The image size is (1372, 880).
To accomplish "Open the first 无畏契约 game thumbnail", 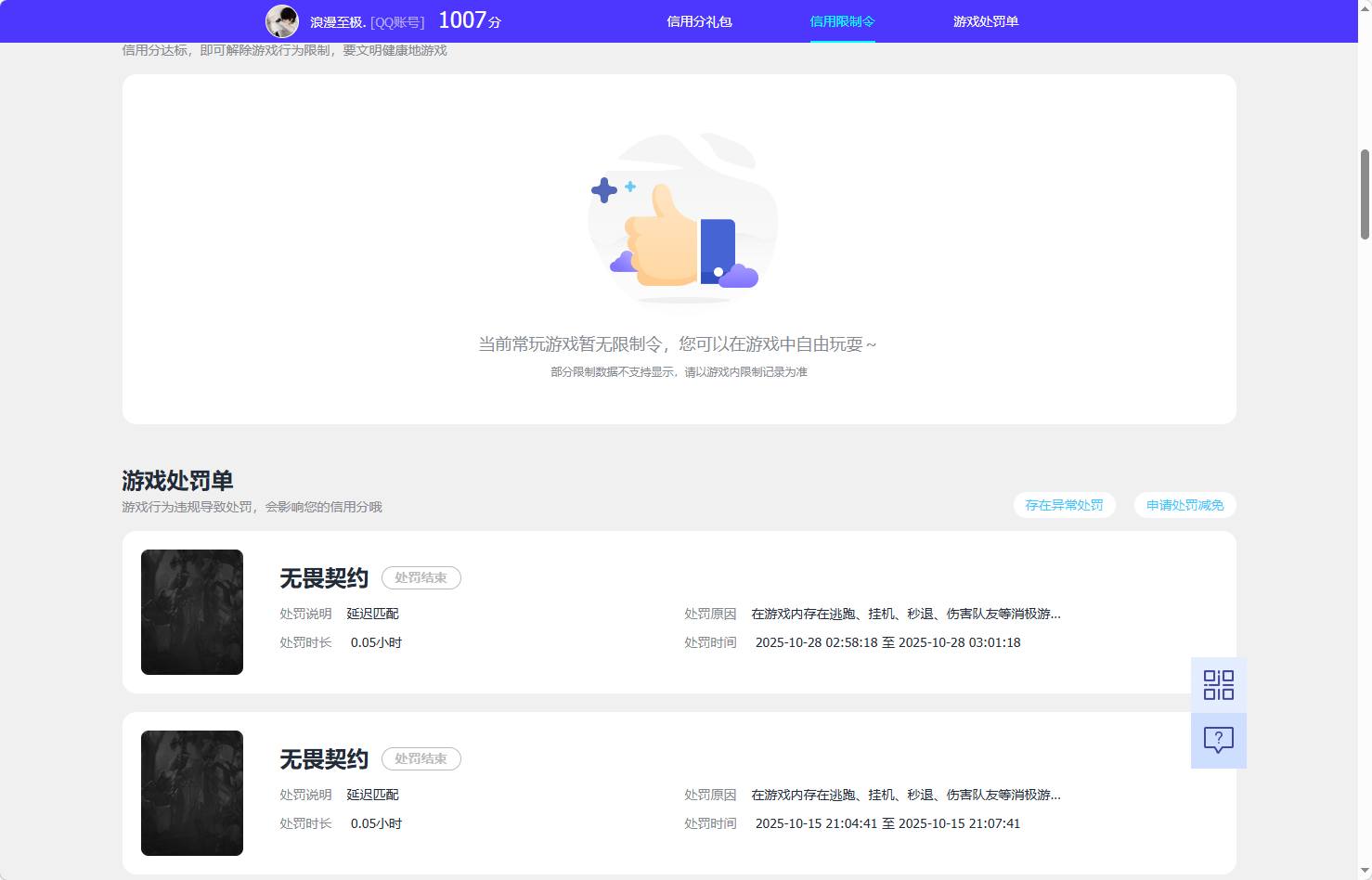I will [x=191, y=612].
